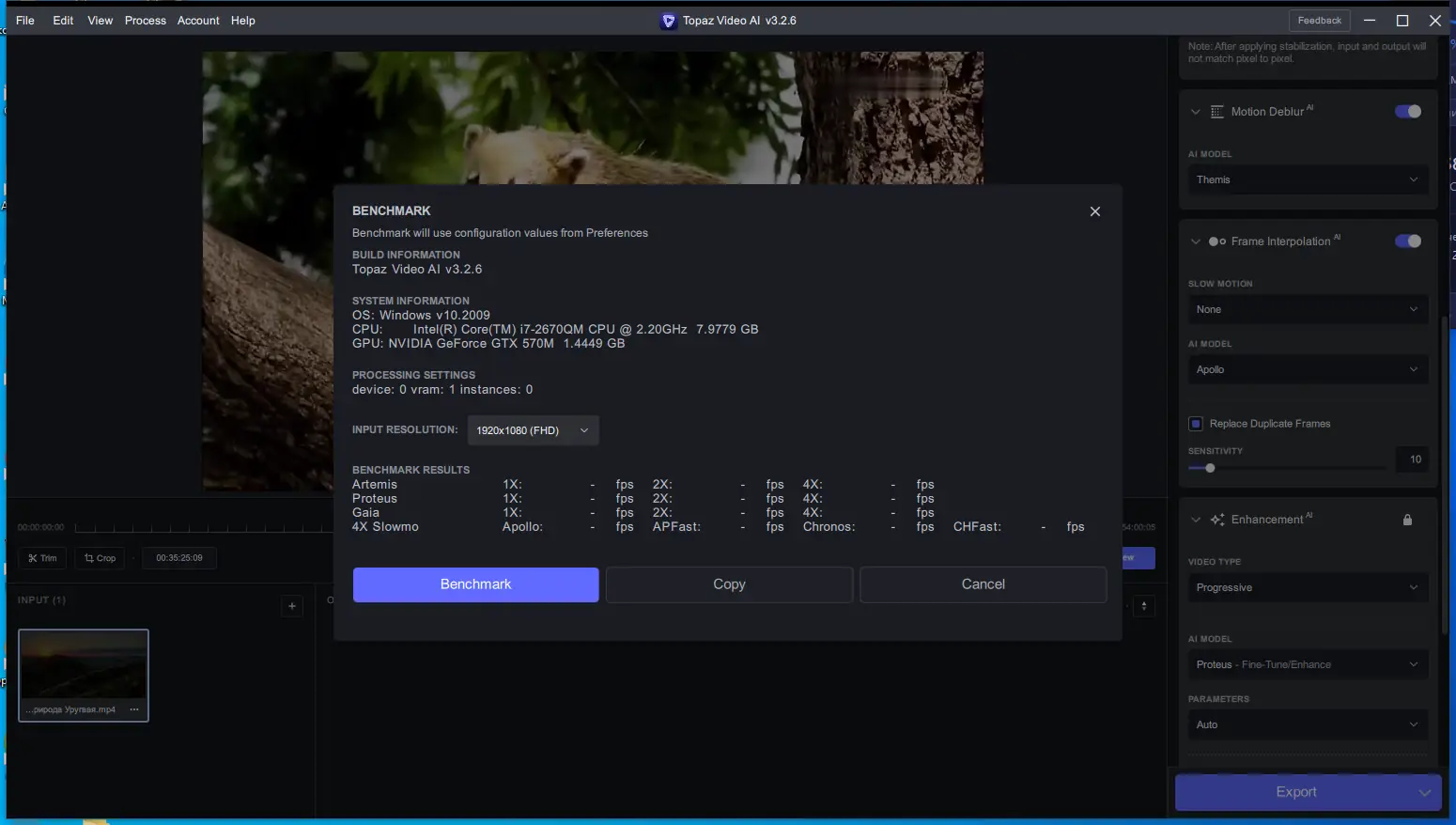Change the Themis AI model dropdown
This screenshot has width=1456, height=825.
[1308, 179]
